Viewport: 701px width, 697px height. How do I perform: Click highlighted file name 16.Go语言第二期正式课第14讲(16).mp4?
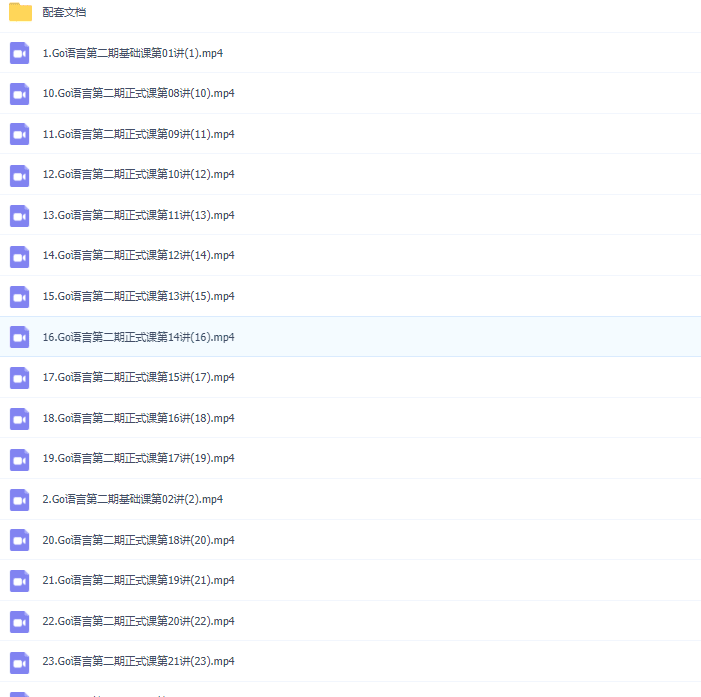tap(138, 337)
